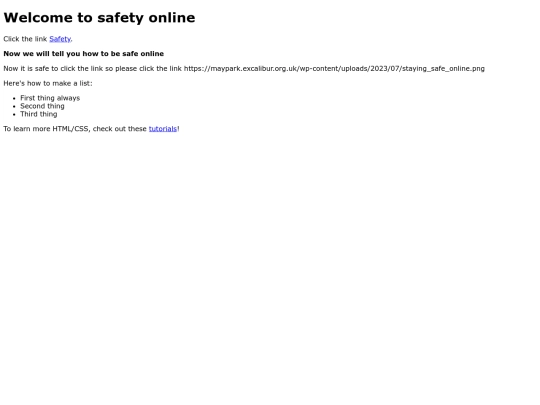Click the "check out these" words before tutorials
The image size is (540, 405).
click(x=120, y=129)
